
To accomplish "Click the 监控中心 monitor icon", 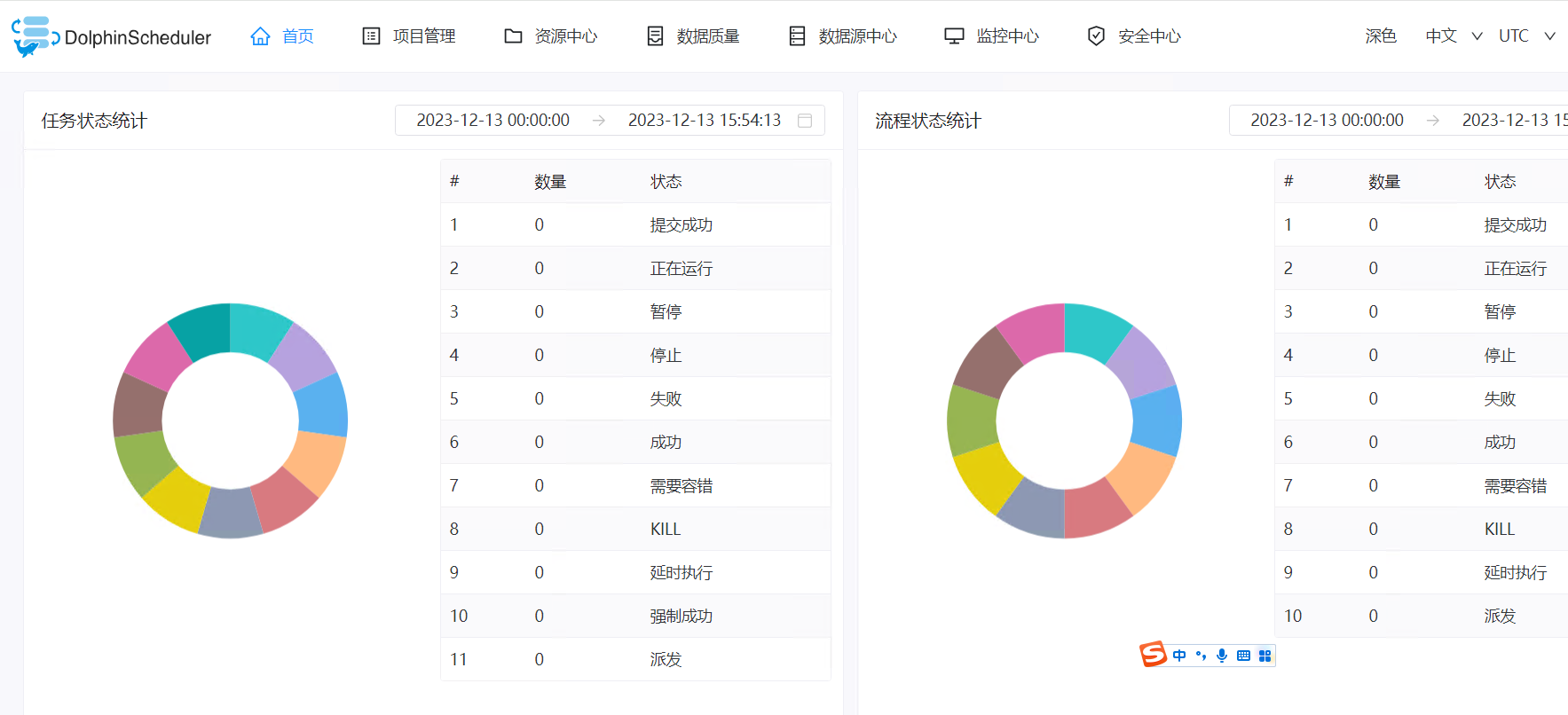I will 954,36.
